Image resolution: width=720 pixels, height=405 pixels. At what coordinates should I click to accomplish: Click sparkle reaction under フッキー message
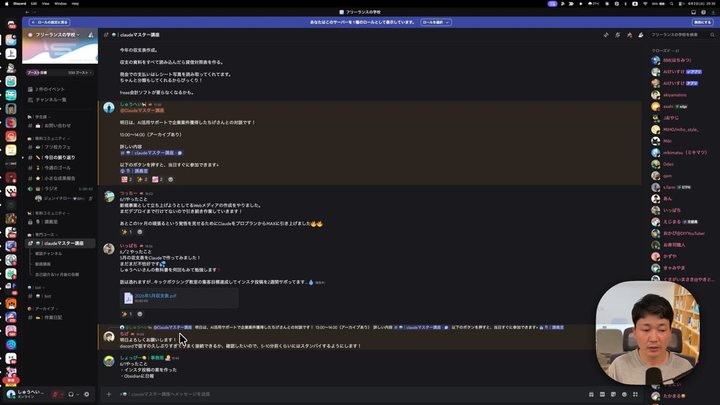pyautogui.click(x=126, y=232)
